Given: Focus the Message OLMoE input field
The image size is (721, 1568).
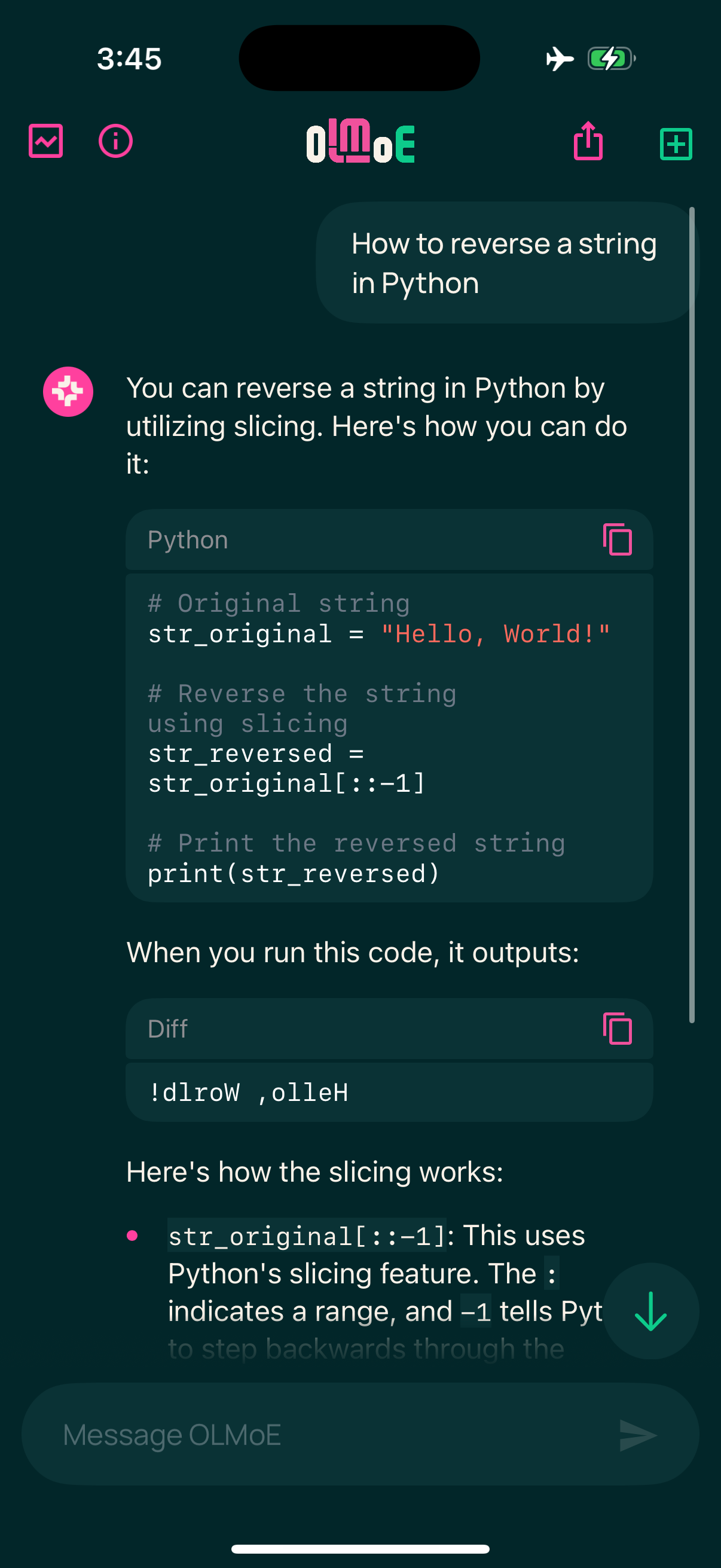Looking at the screenshot, I should coord(360,1434).
